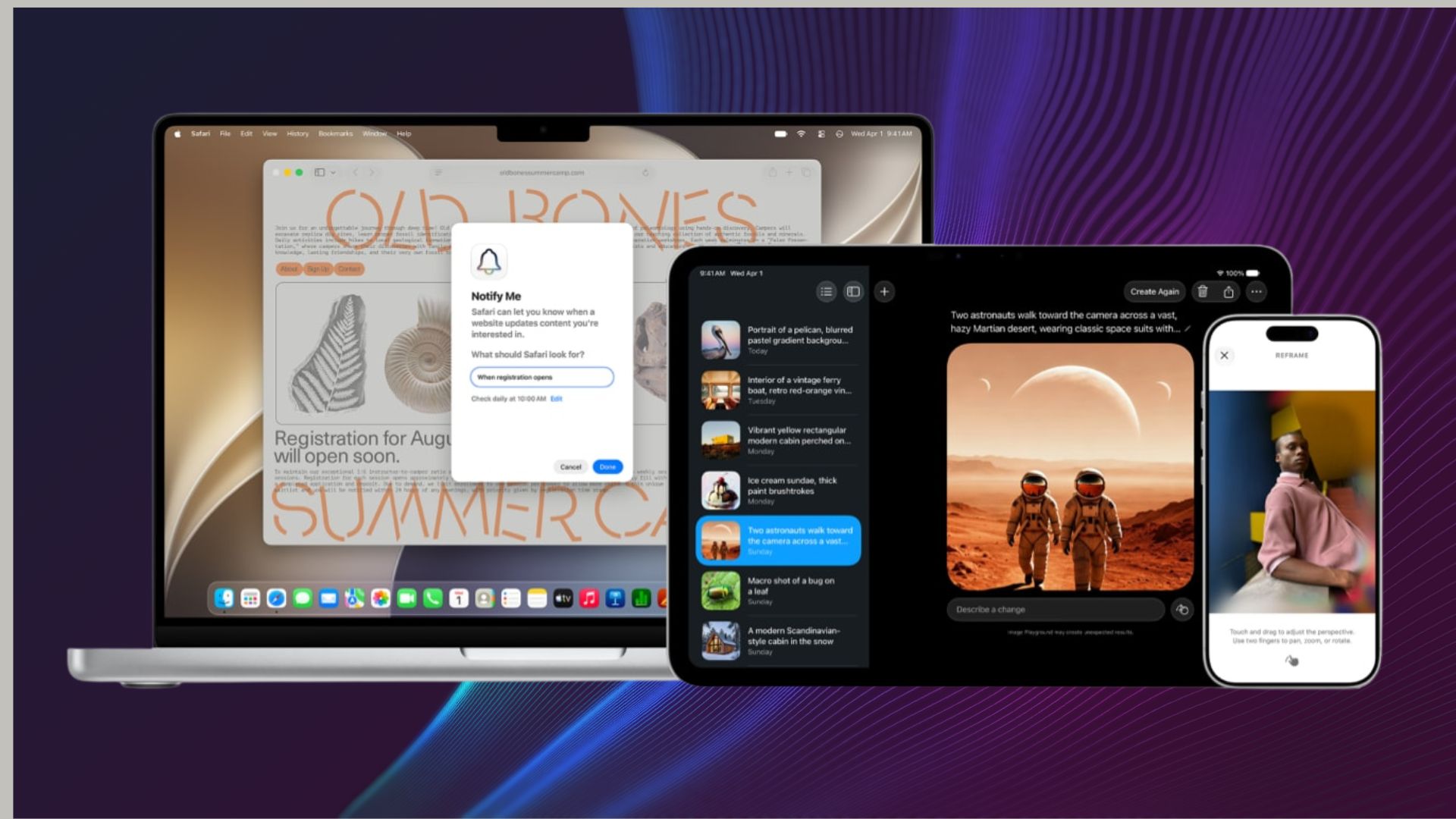Open Photos from the Dock
This screenshot has width=1456, height=819.
coord(381,598)
